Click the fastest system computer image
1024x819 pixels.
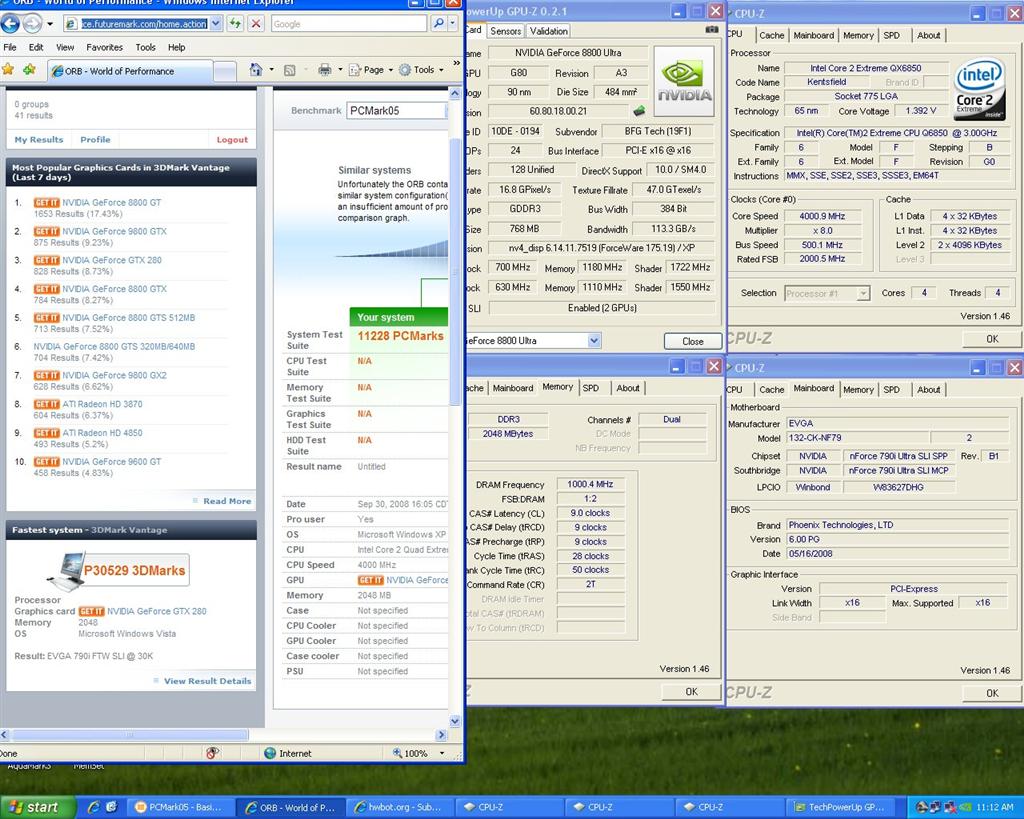pos(67,571)
